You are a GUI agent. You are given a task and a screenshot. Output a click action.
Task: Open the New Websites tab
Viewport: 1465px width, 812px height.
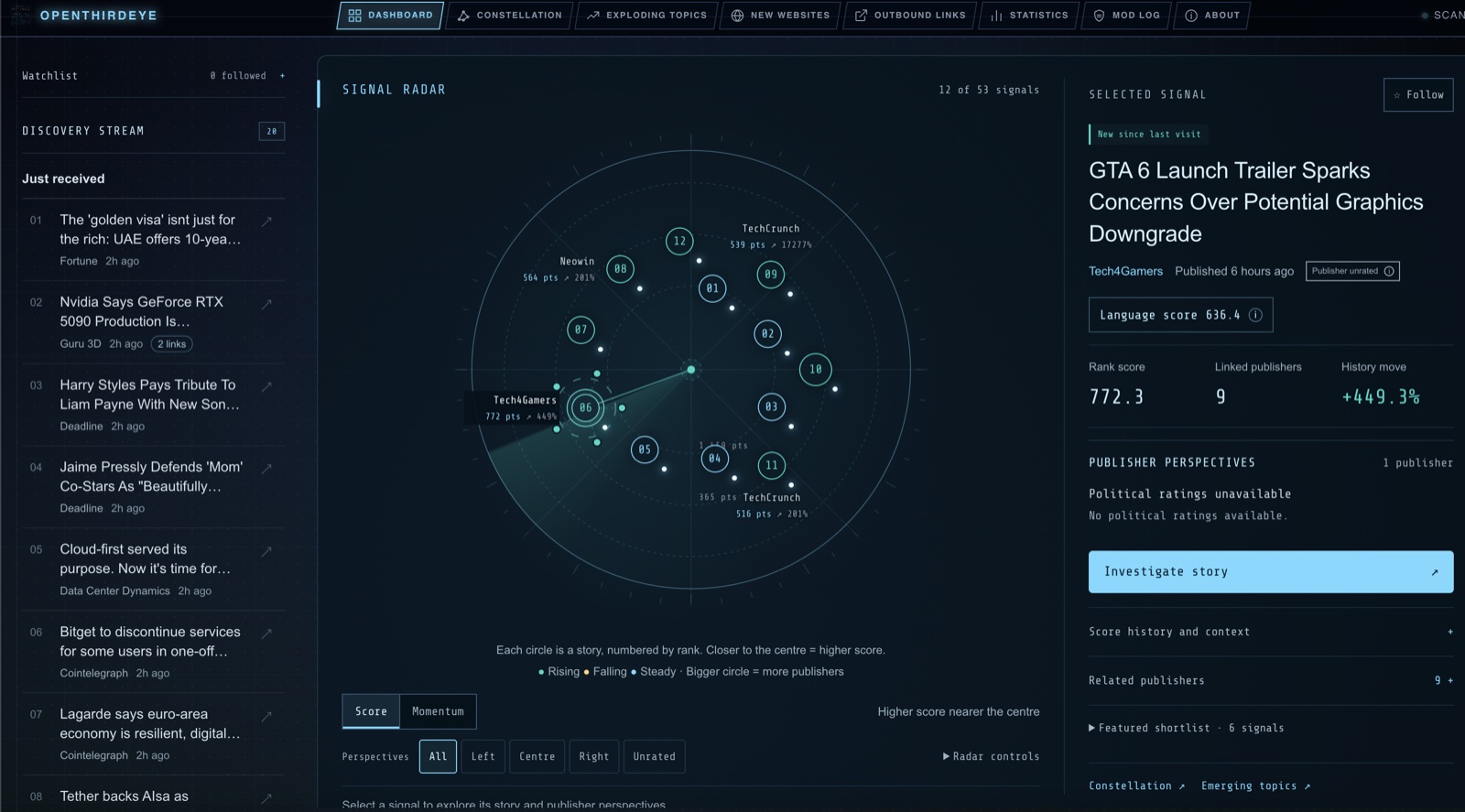(x=781, y=16)
